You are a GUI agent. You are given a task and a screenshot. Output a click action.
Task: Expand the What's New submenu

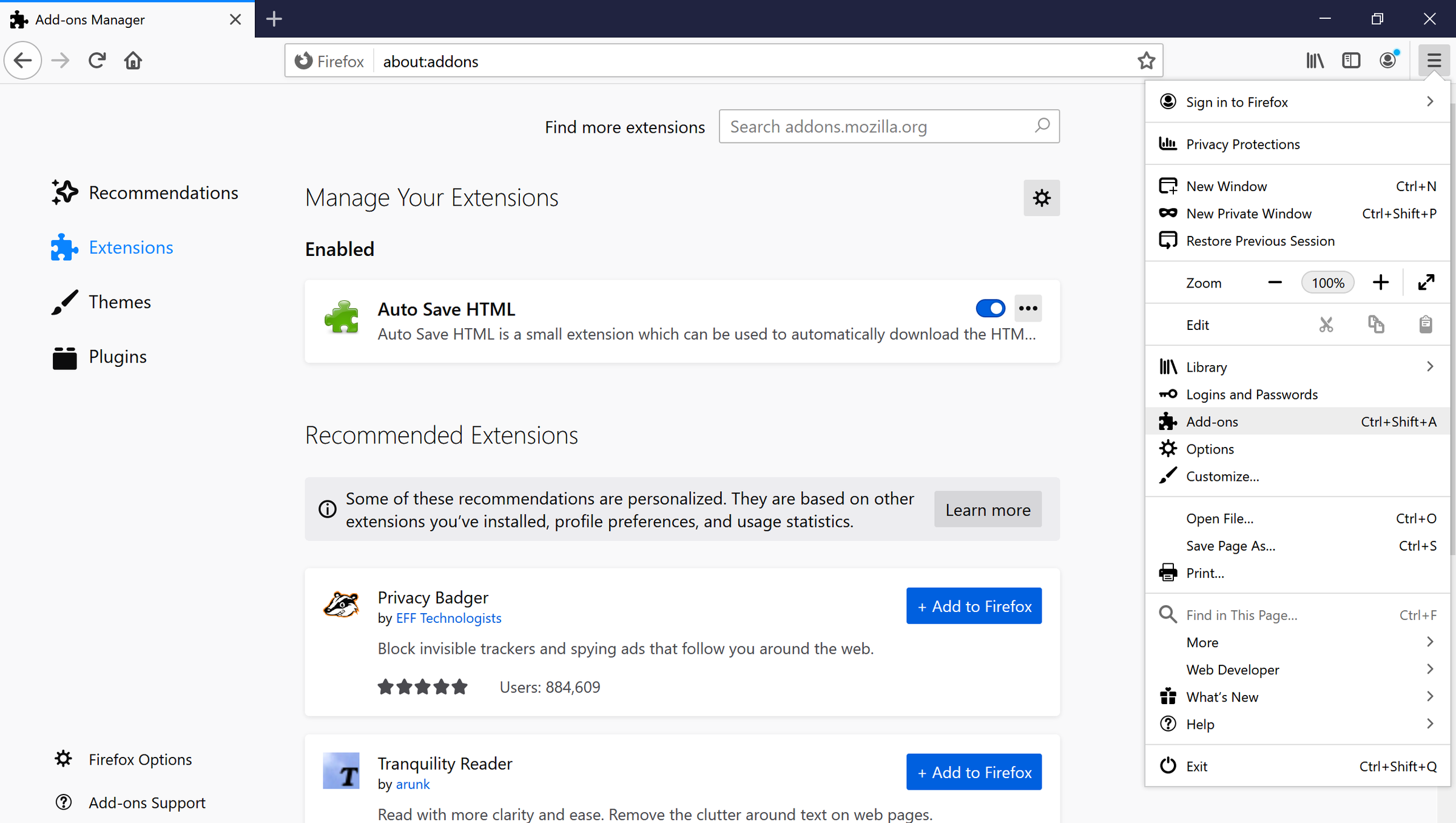pyautogui.click(x=1430, y=697)
